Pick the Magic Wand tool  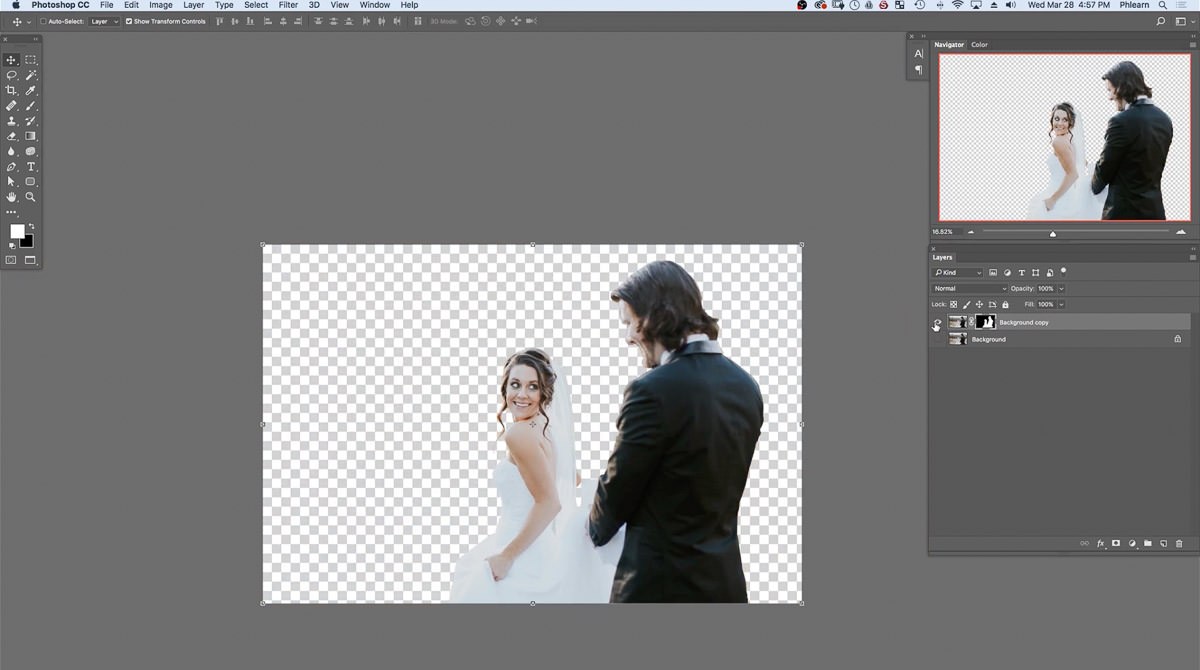(31, 75)
